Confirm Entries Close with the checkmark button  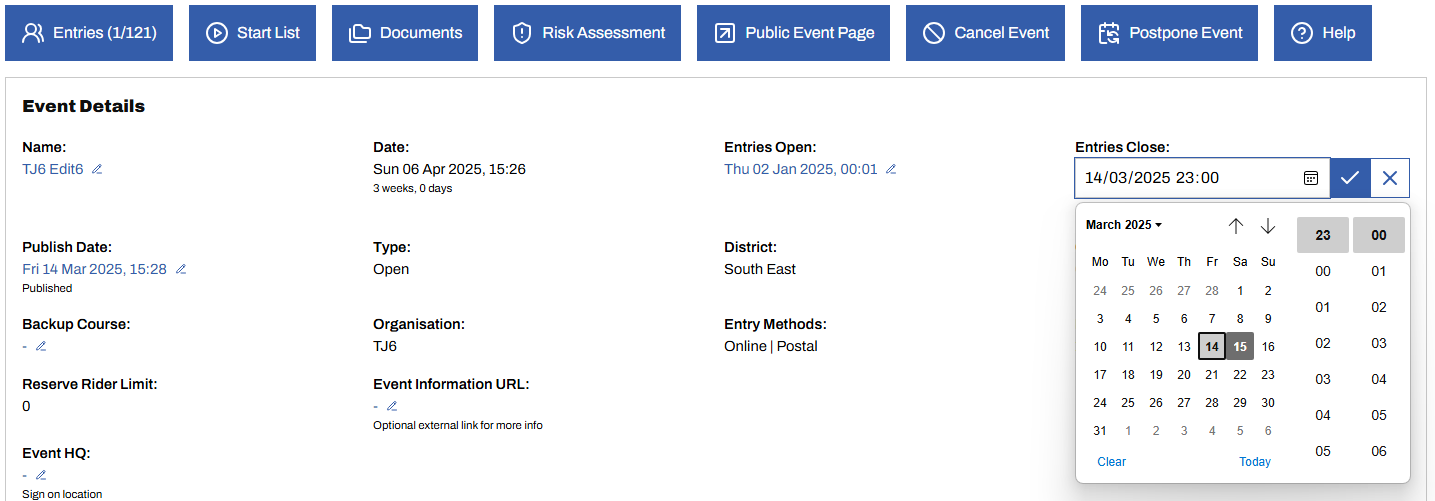1350,178
